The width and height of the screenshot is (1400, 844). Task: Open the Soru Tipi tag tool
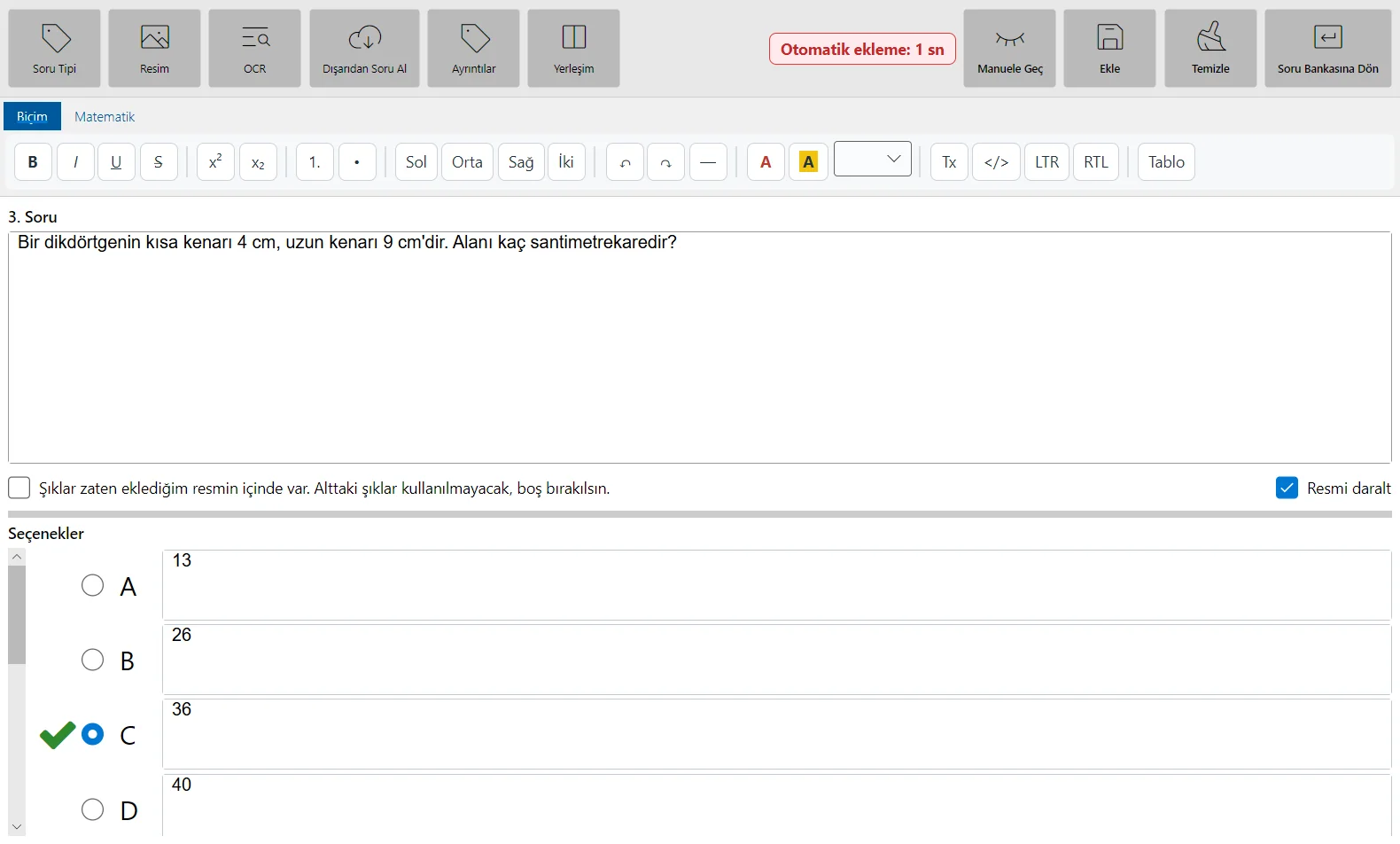pyautogui.click(x=54, y=48)
